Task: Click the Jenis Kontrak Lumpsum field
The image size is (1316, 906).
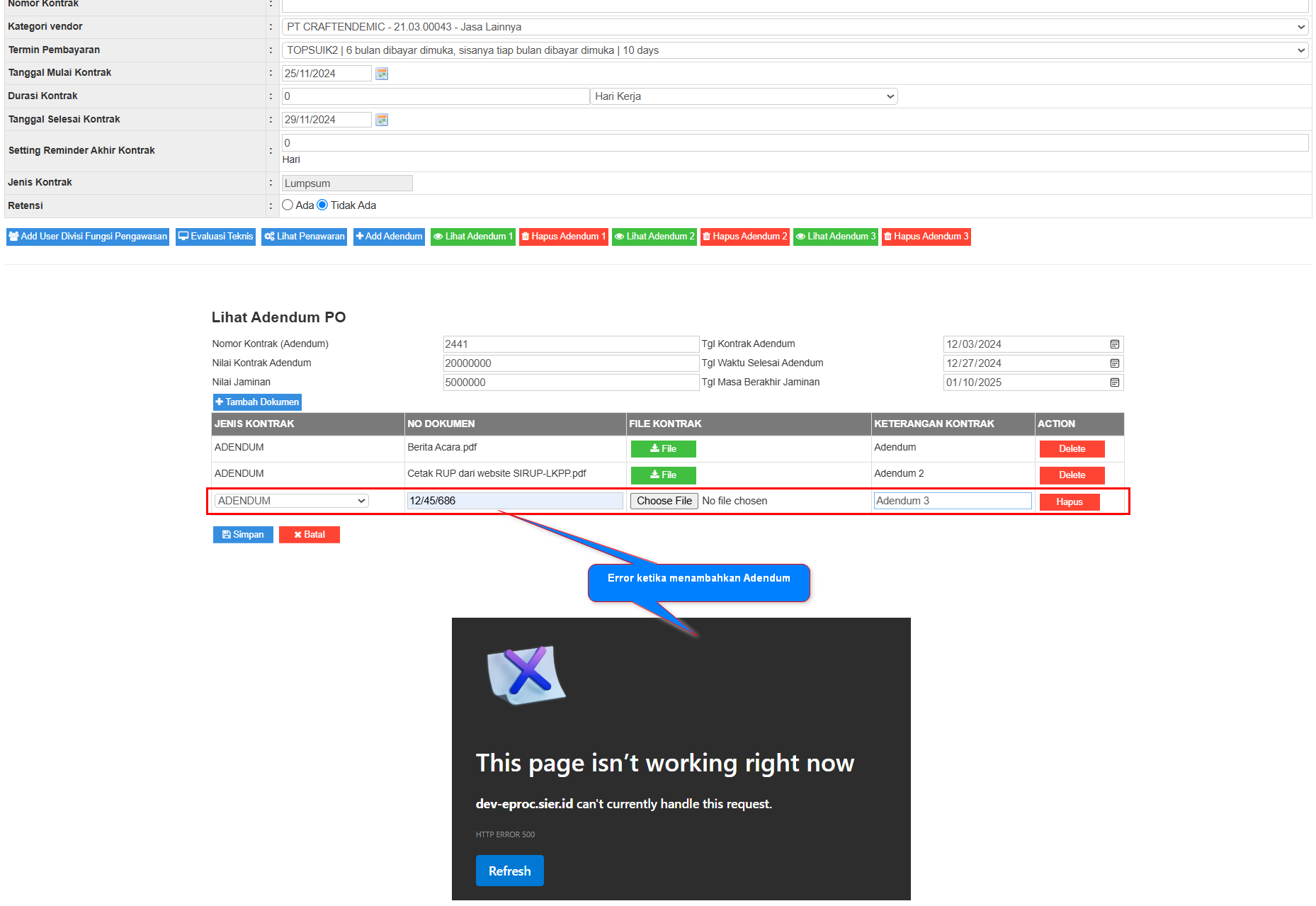Action: [347, 183]
